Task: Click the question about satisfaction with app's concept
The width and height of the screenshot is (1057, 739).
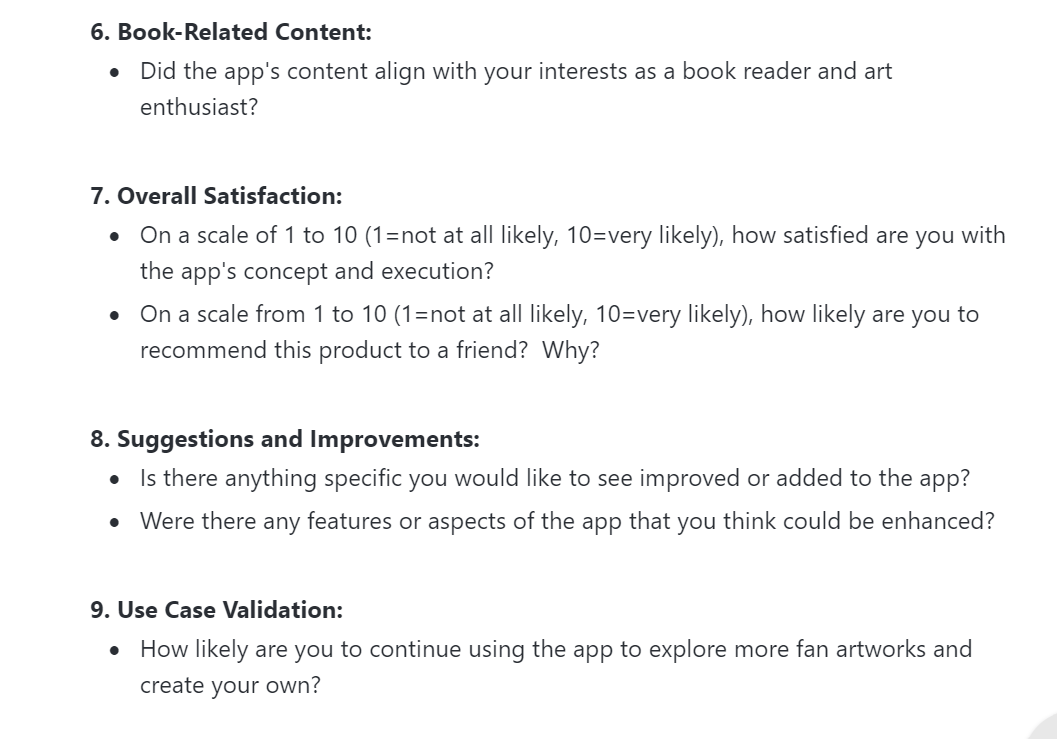Action: click(572, 253)
